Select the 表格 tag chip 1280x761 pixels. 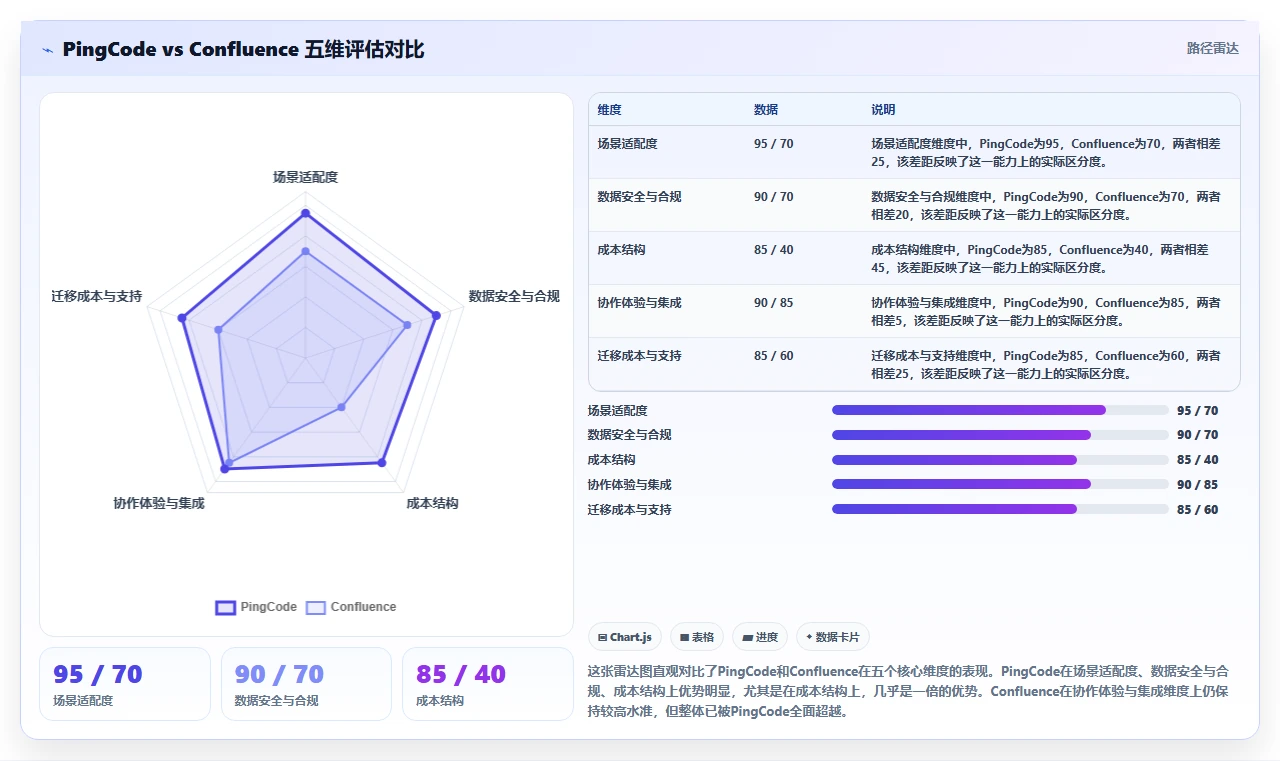coord(697,637)
